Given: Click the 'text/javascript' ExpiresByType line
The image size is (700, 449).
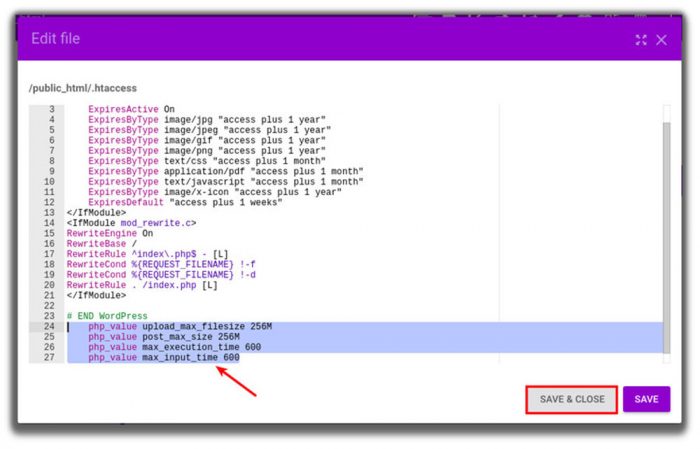Looking at the screenshot, I should (225, 182).
